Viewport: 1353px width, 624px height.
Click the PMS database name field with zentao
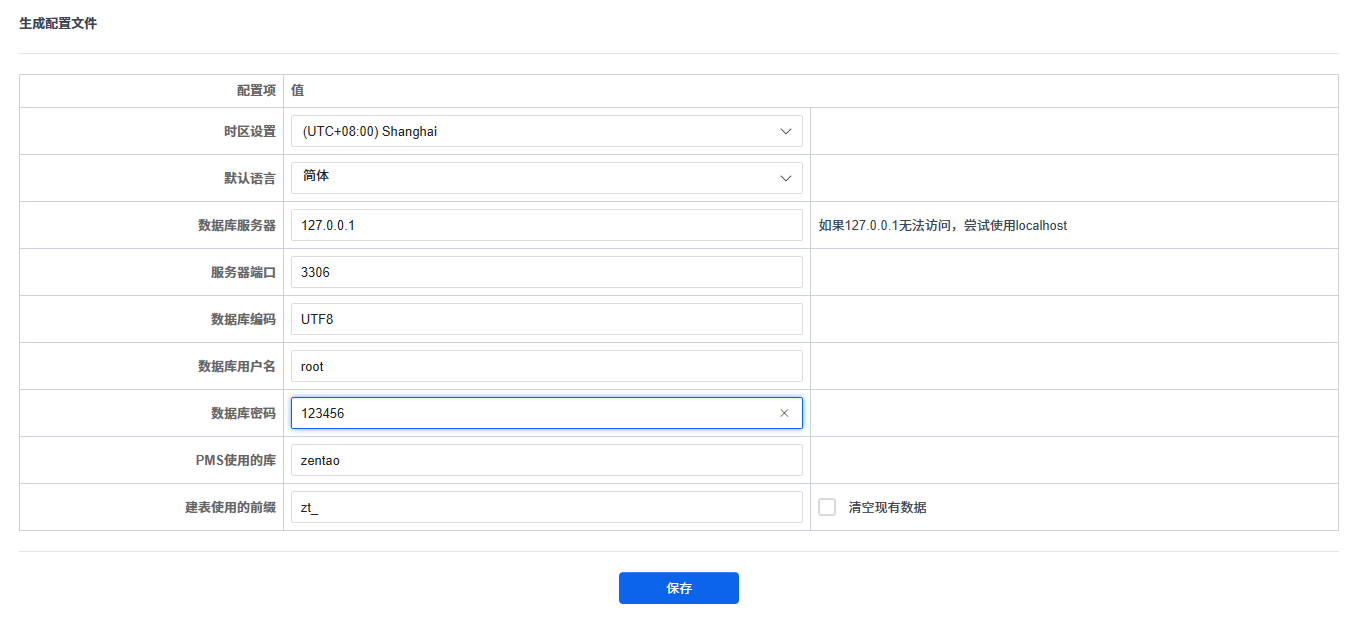coord(546,460)
